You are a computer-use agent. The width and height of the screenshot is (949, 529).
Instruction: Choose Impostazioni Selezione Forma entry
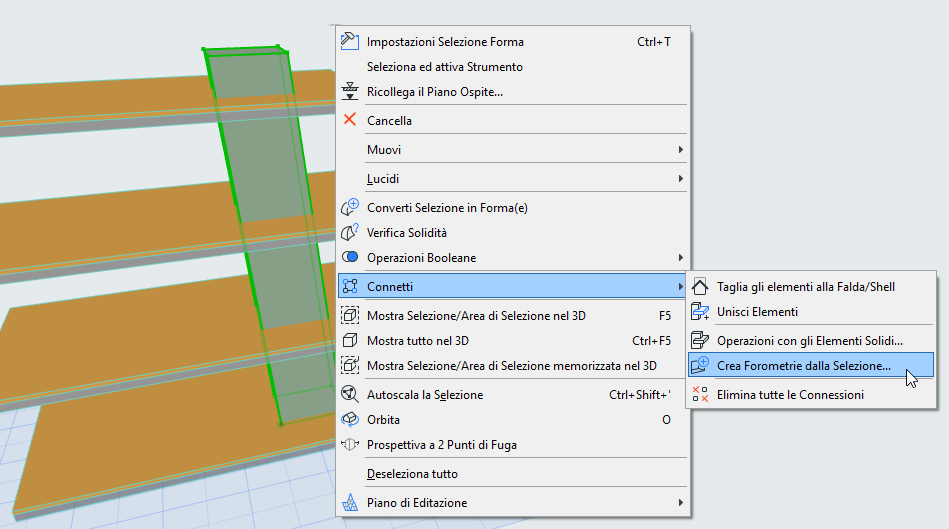pyautogui.click(x=513, y=41)
